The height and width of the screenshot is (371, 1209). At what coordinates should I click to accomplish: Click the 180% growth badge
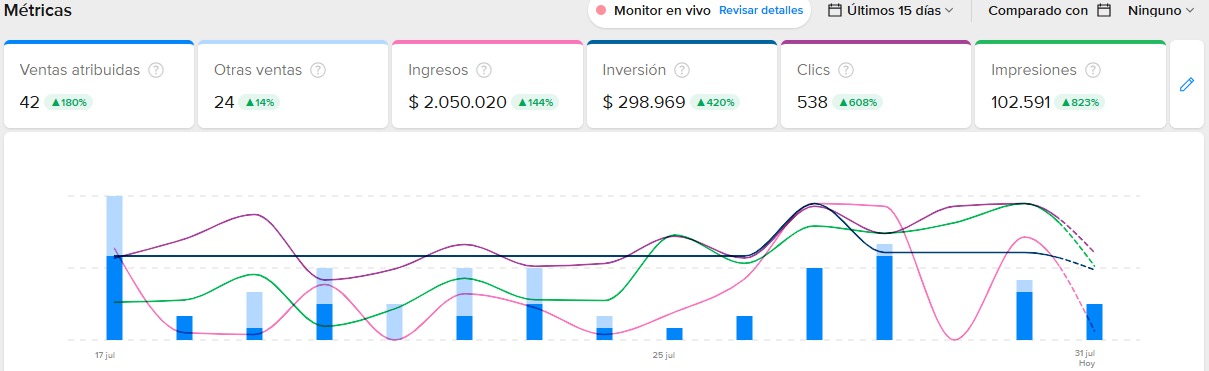(x=69, y=102)
